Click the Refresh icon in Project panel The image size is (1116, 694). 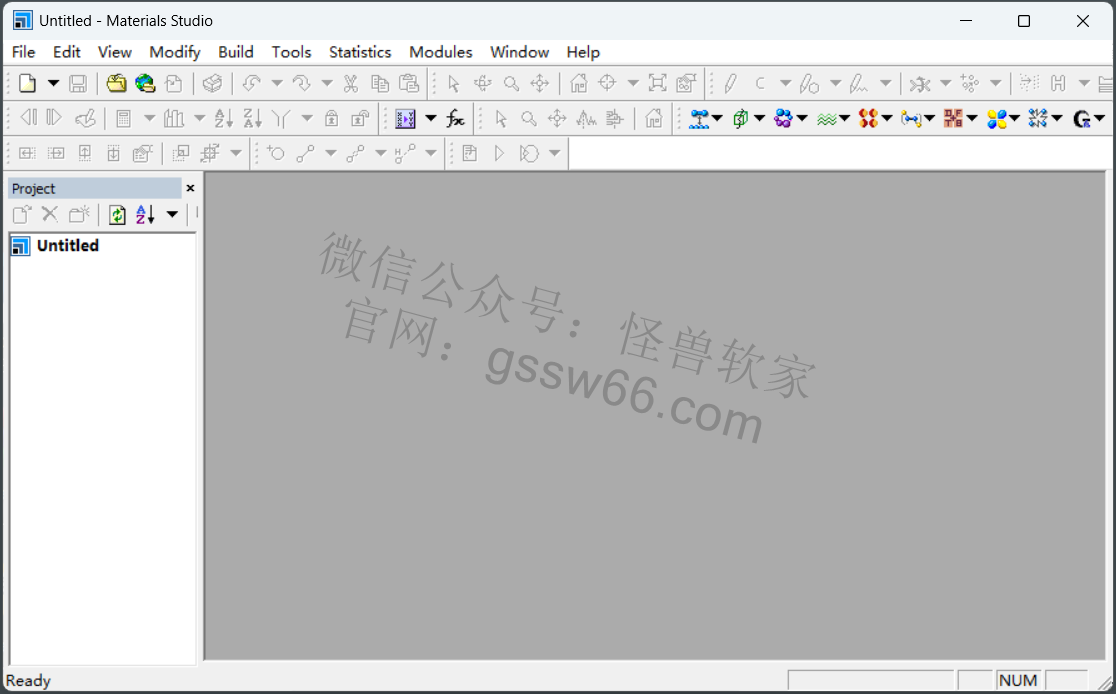pyautogui.click(x=117, y=214)
